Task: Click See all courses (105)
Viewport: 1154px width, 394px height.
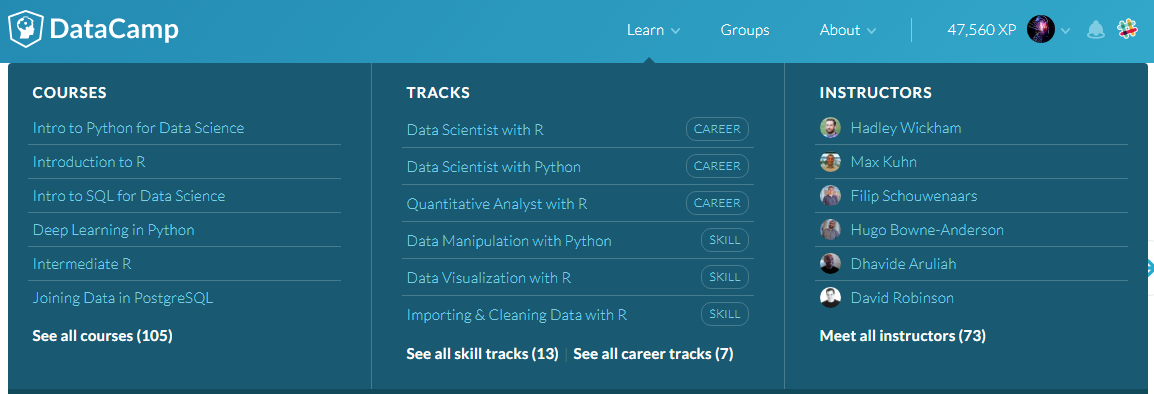Action: (x=102, y=336)
